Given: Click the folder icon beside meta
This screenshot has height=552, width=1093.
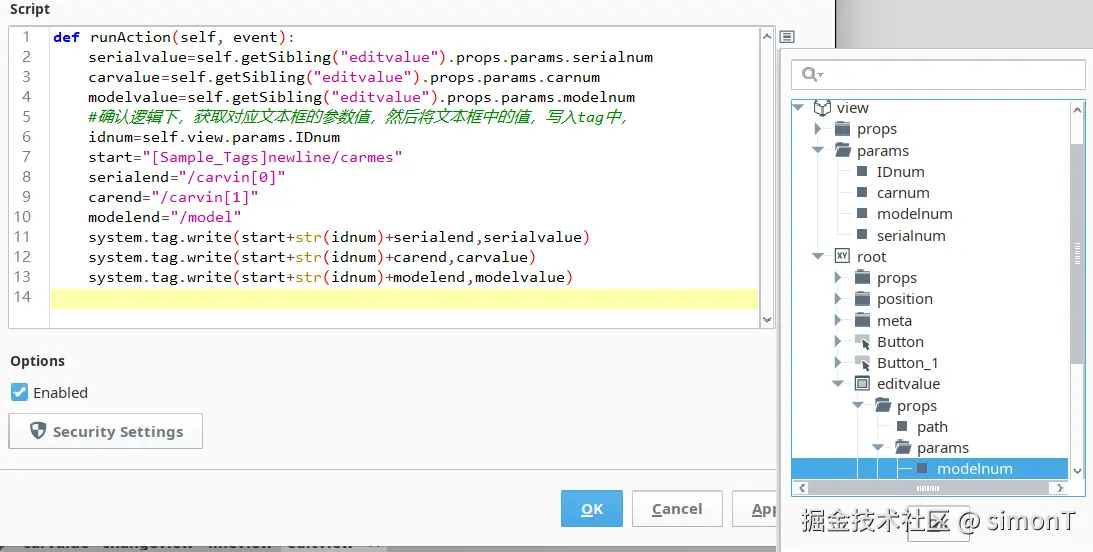Looking at the screenshot, I should click(862, 321).
